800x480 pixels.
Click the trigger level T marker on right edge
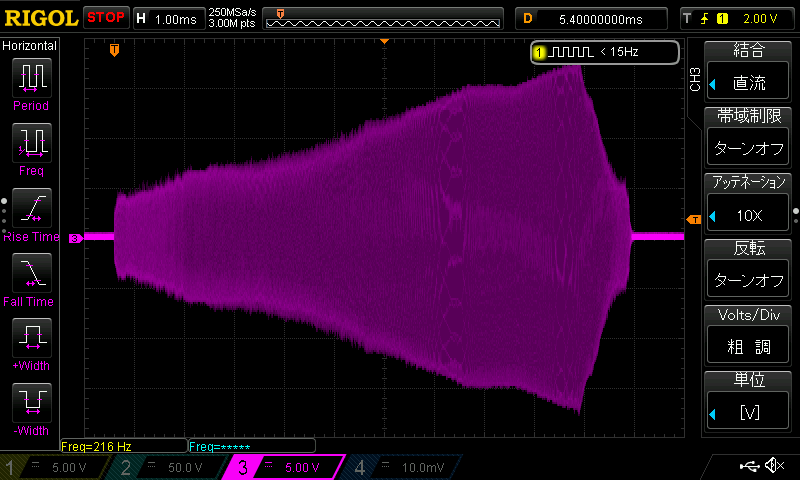[694, 220]
